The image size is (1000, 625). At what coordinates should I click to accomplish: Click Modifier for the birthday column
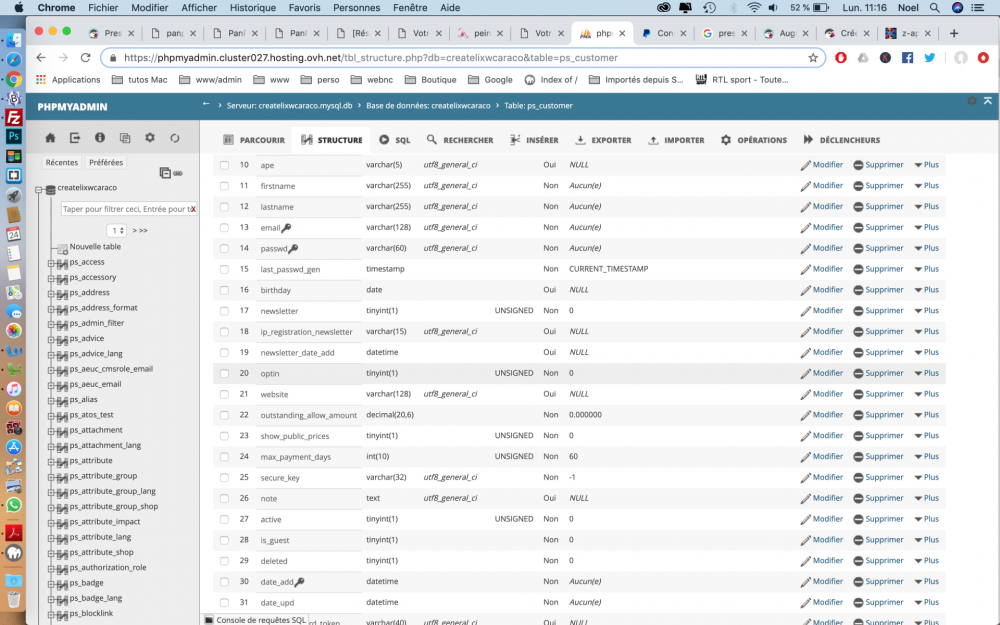822,290
